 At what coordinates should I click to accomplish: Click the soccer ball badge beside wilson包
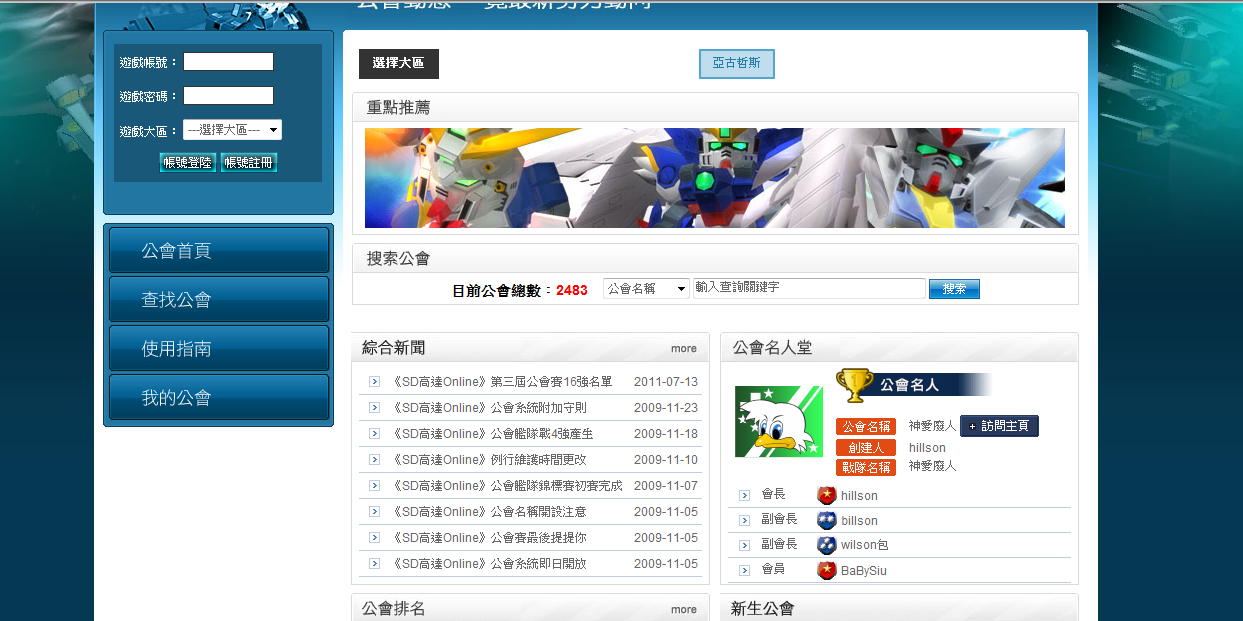click(x=826, y=545)
